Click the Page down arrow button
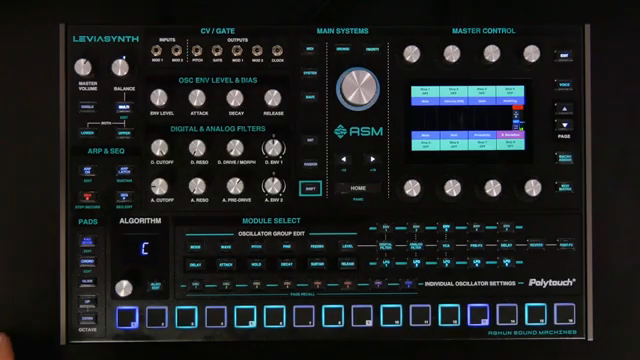The image size is (640, 360). [x=564, y=125]
